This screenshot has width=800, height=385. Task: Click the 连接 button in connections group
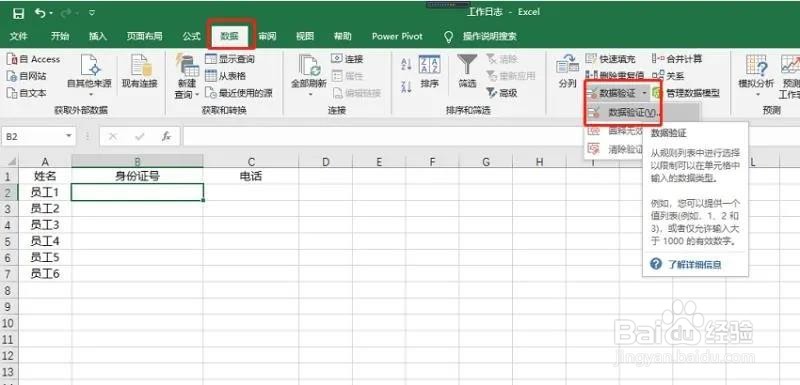347,59
